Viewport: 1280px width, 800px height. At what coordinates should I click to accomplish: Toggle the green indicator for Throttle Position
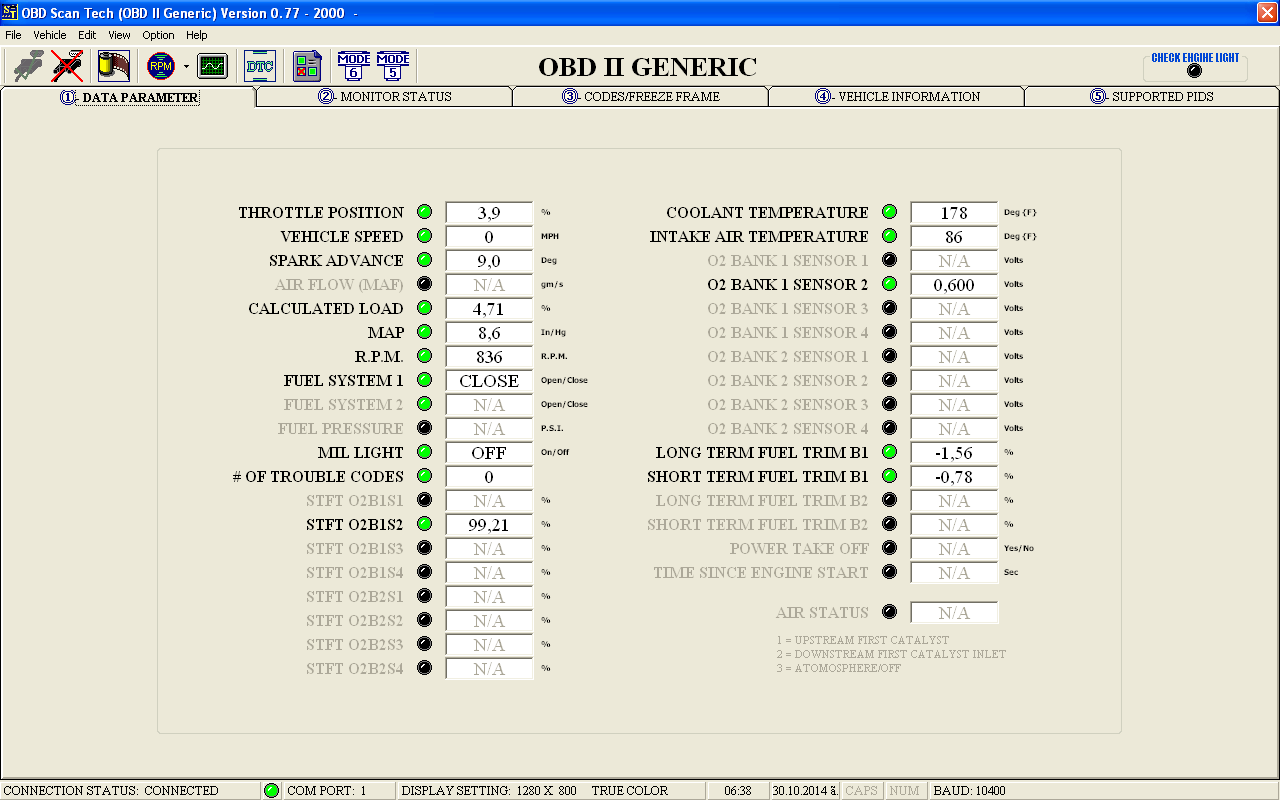(x=424, y=212)
